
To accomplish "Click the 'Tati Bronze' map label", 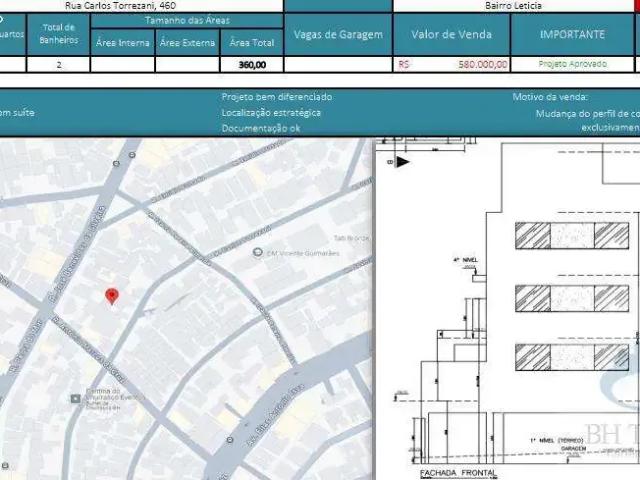I will pyautogui.click(x=351, y=238).
